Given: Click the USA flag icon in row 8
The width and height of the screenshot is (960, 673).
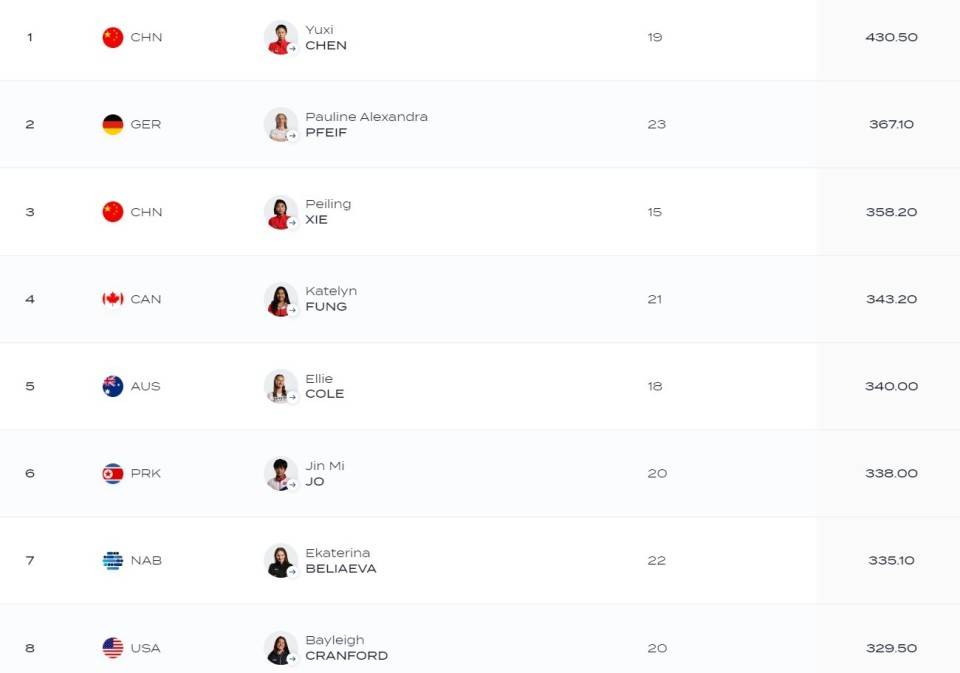Looking at the screenshot, I should tap(113, 648).
